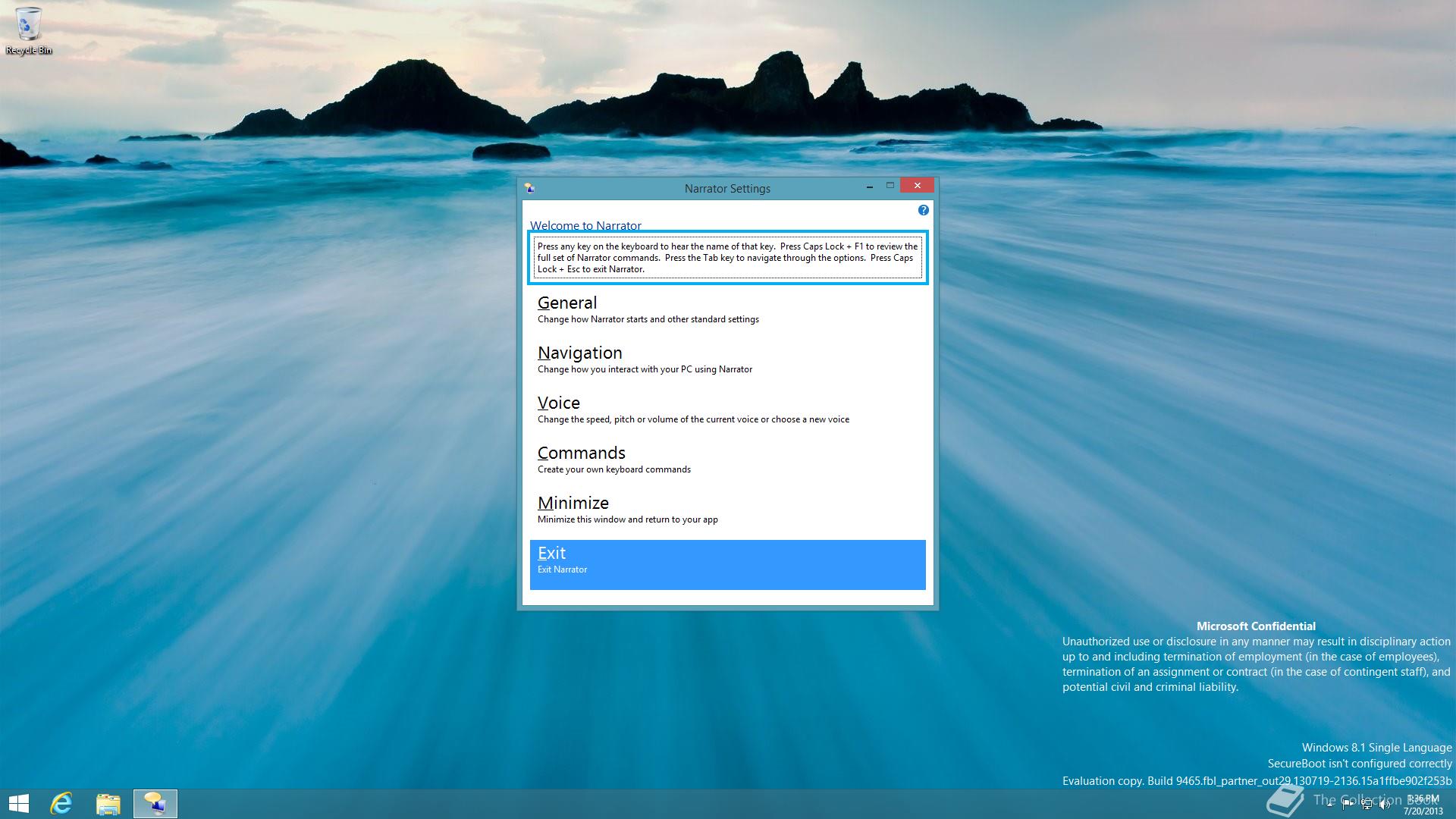Maximize the Narrator Settings window
Screen dimensions: 1456x819
point(890,186)
